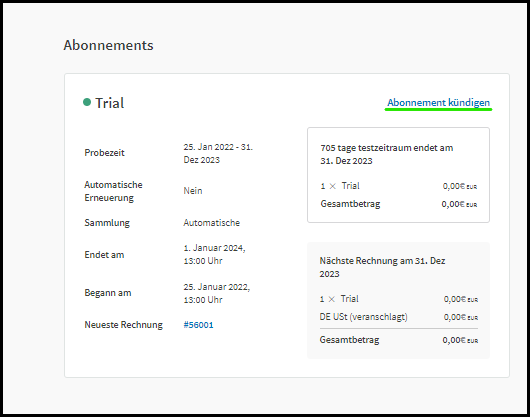Click the multiply icon in the next invoice box
The image size is (530, 417).
tap(332, 299)
